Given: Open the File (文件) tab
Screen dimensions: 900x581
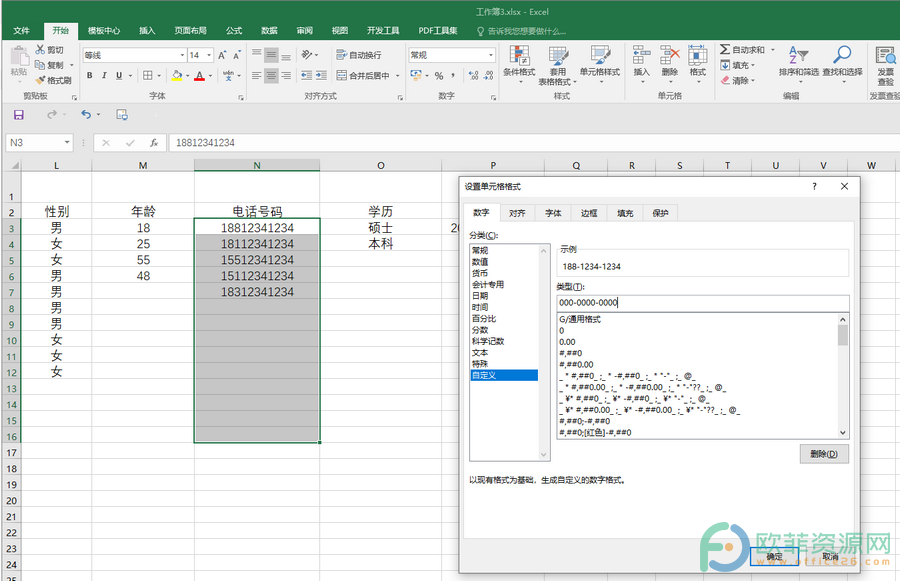Looking at the screenshot, I should coord(21,30).
